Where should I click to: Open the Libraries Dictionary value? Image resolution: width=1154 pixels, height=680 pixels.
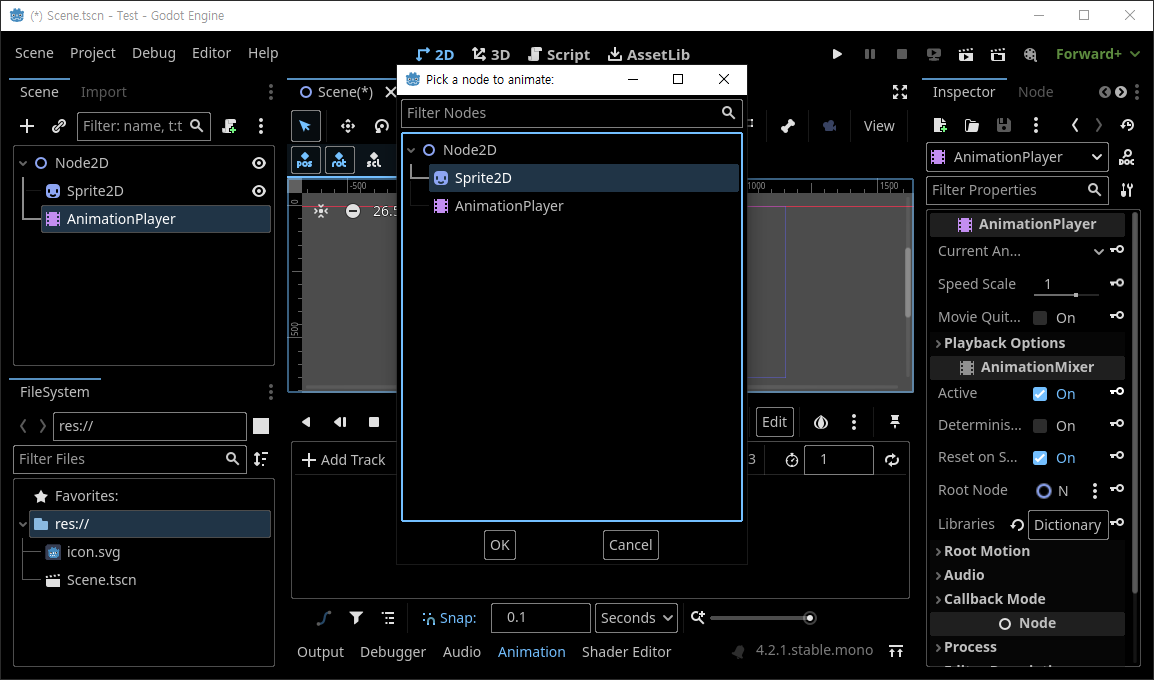point(1067,525)
